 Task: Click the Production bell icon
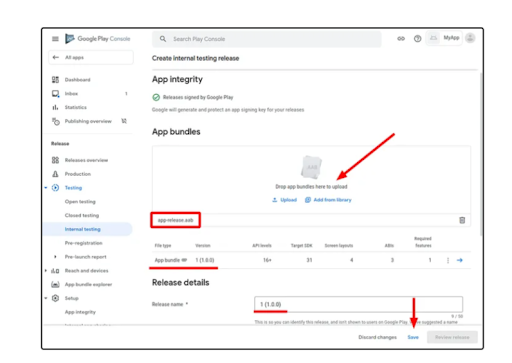[x=55, y=174]
